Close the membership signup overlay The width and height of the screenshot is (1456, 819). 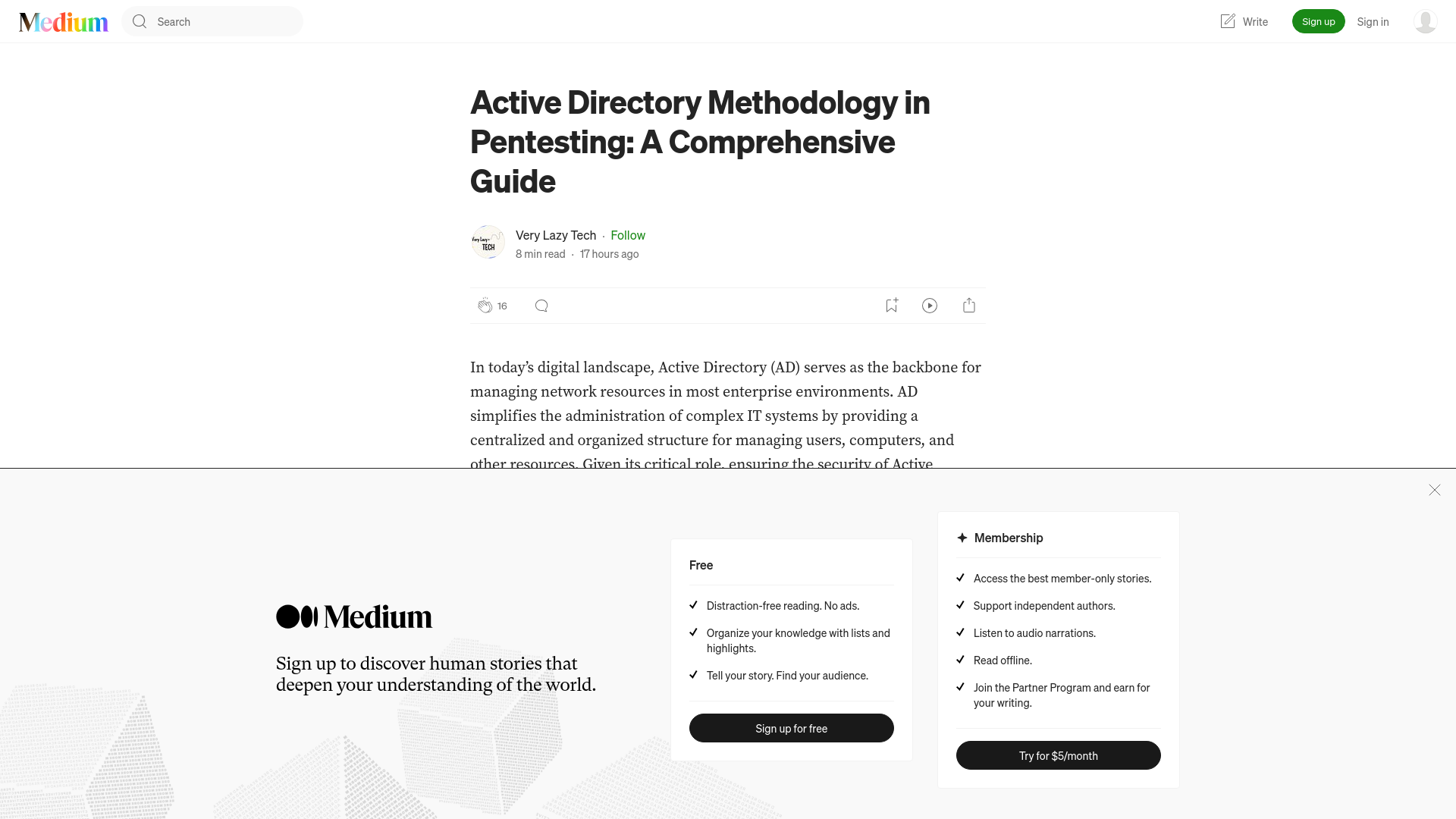[1434, 489]
